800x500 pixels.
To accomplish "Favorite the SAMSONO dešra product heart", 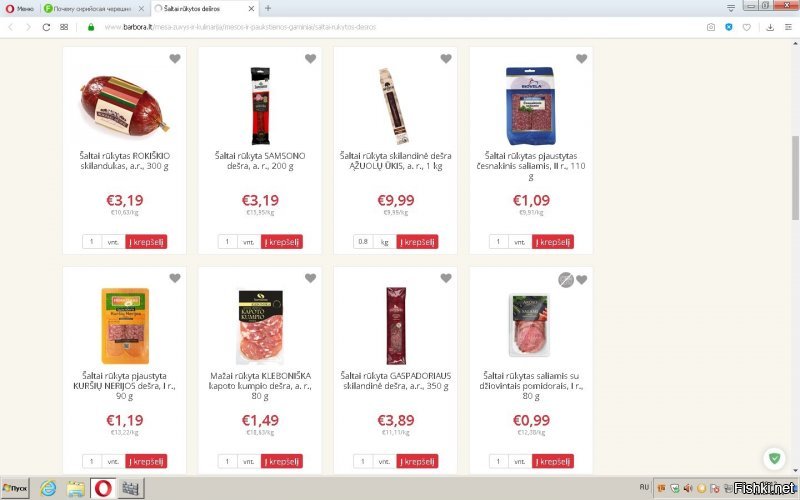I will point(310,59).
